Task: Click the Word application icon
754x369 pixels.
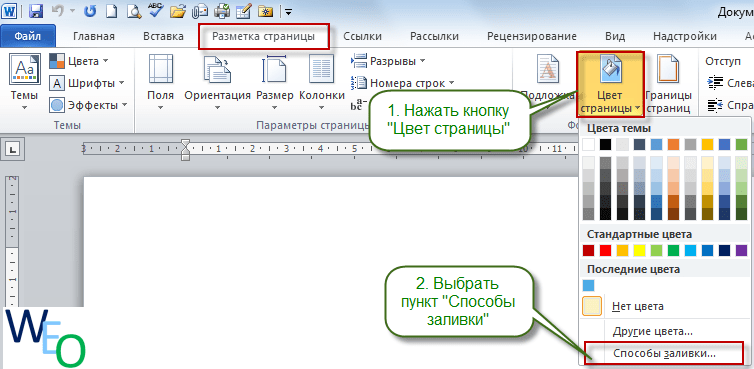Action: 10,10
